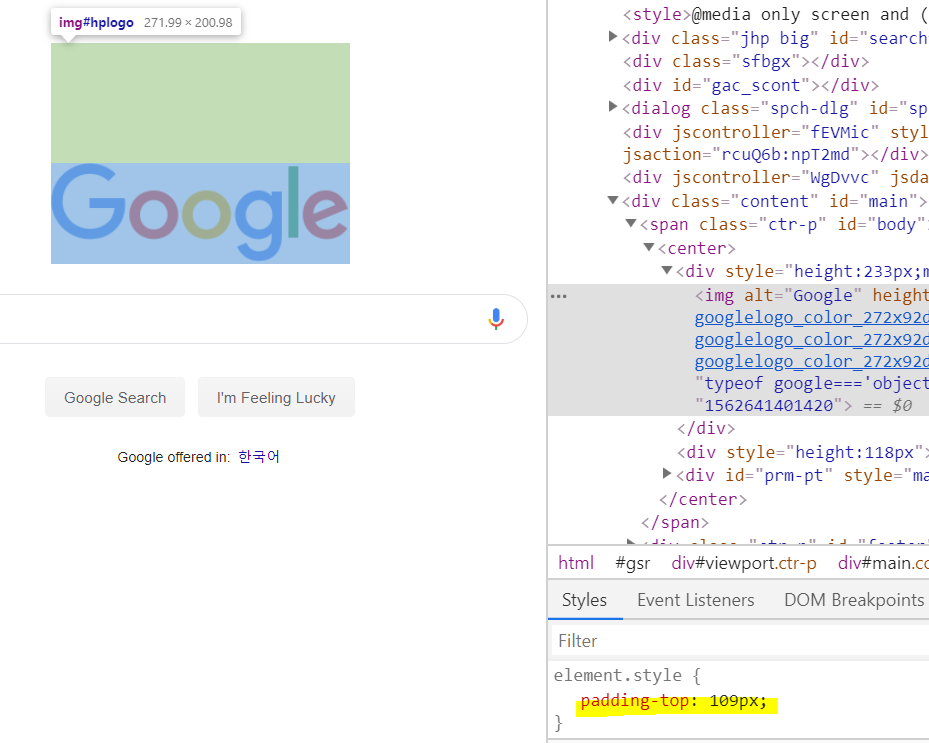Select html in the breadcrumb bar
Image resolution: width=929 pixels, height=743 pixels.
tap(576, 563)
